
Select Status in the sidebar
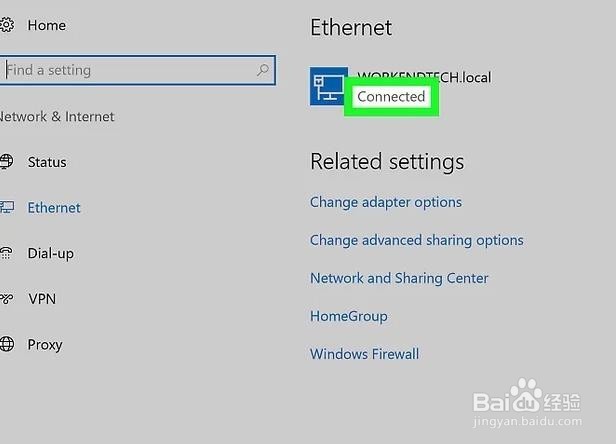pos(47,162)
